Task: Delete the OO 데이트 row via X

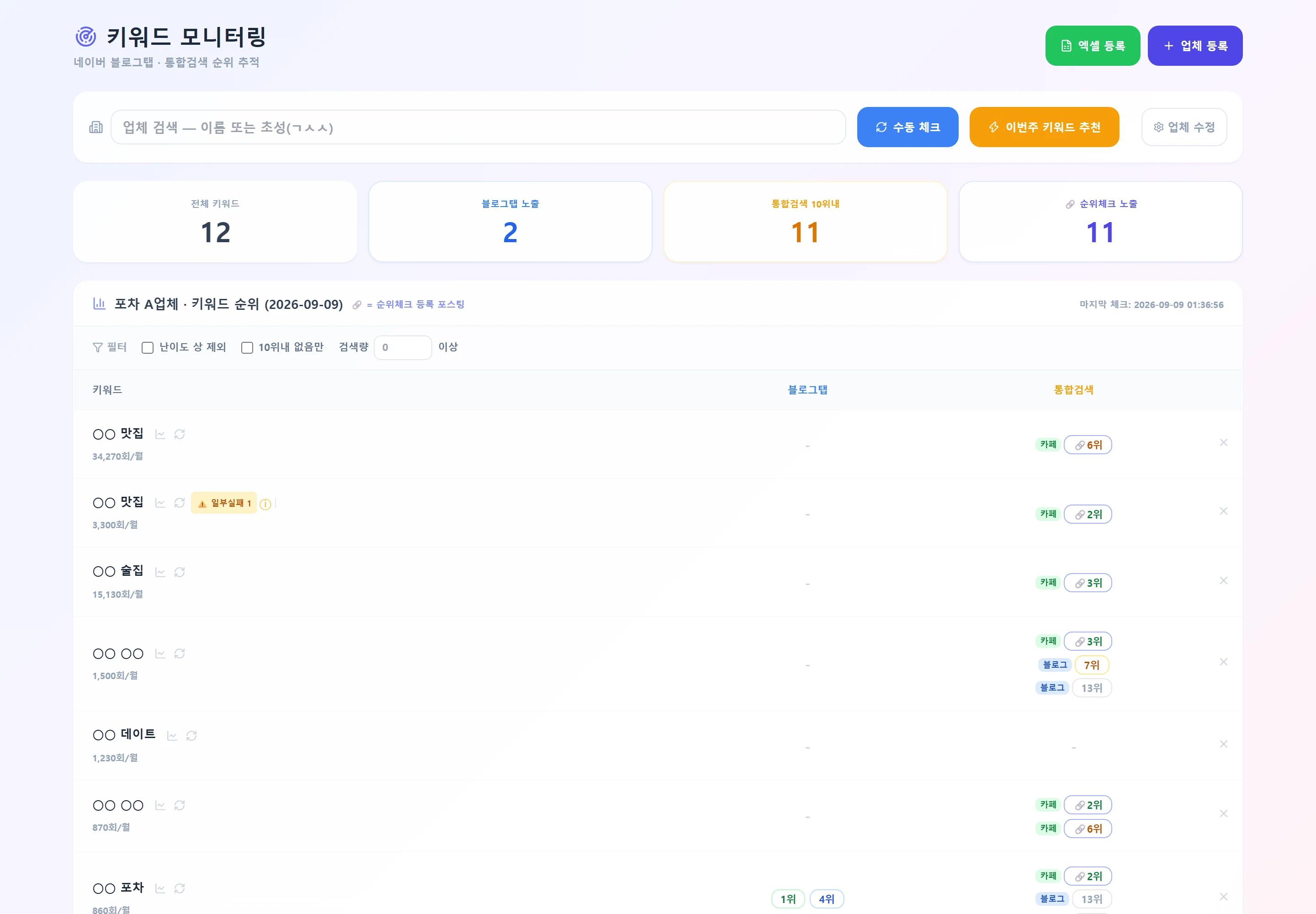Action: [x=1223, y=744]
